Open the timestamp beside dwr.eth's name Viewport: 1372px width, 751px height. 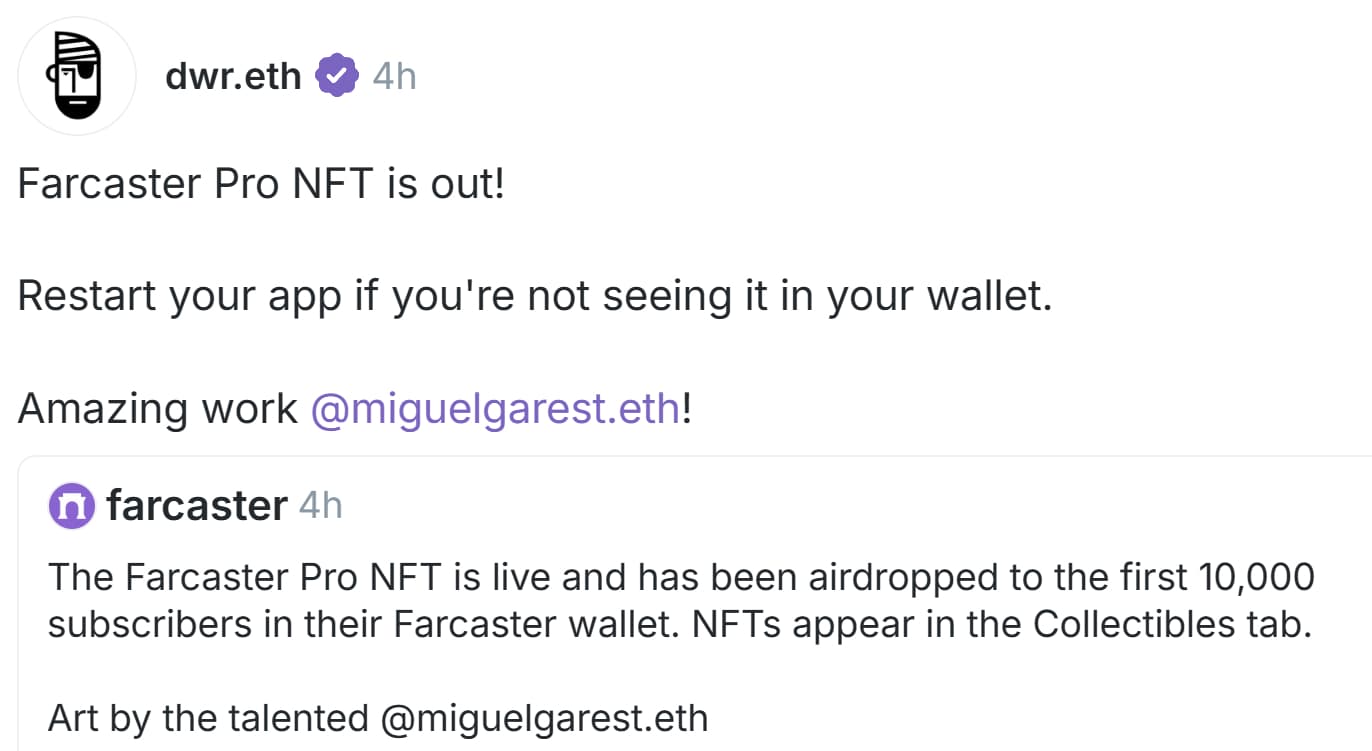(394, 76)
